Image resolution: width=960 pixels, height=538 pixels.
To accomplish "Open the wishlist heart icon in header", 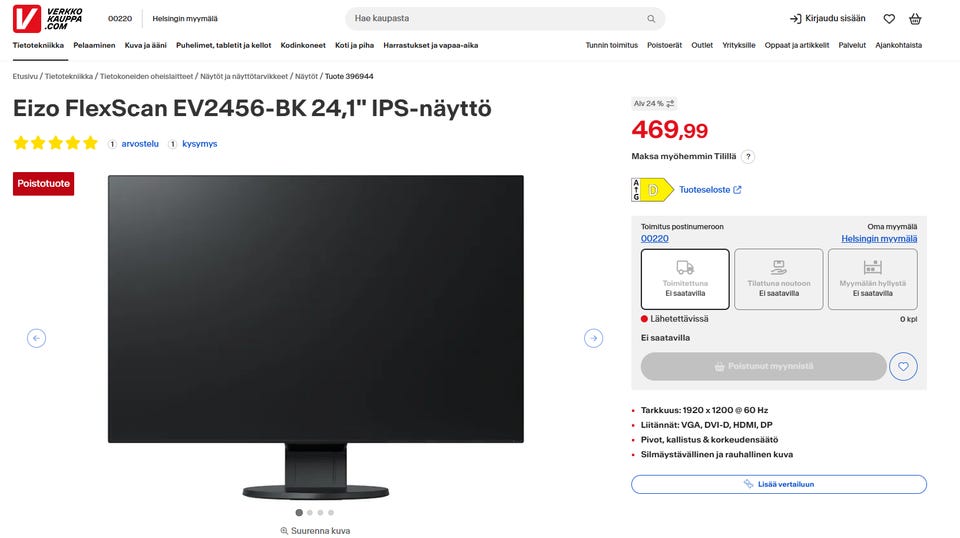I will point(889,19).
